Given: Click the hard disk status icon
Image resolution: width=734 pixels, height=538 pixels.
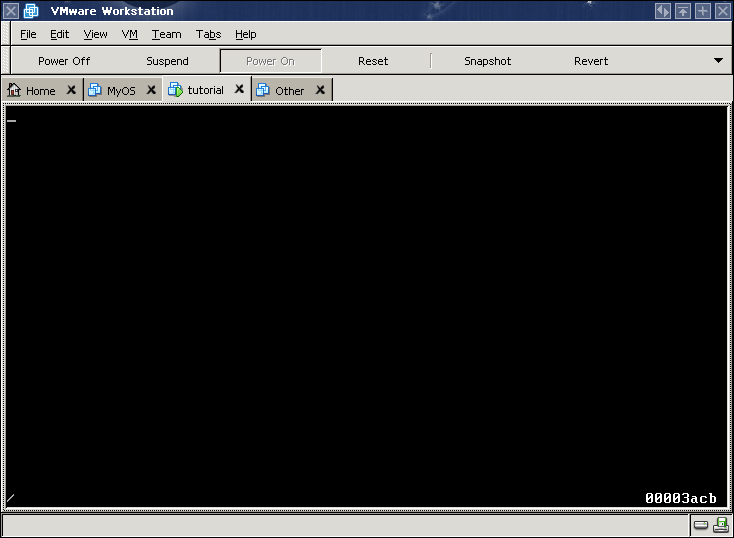Looking at the screenshot, I should 701,524.
